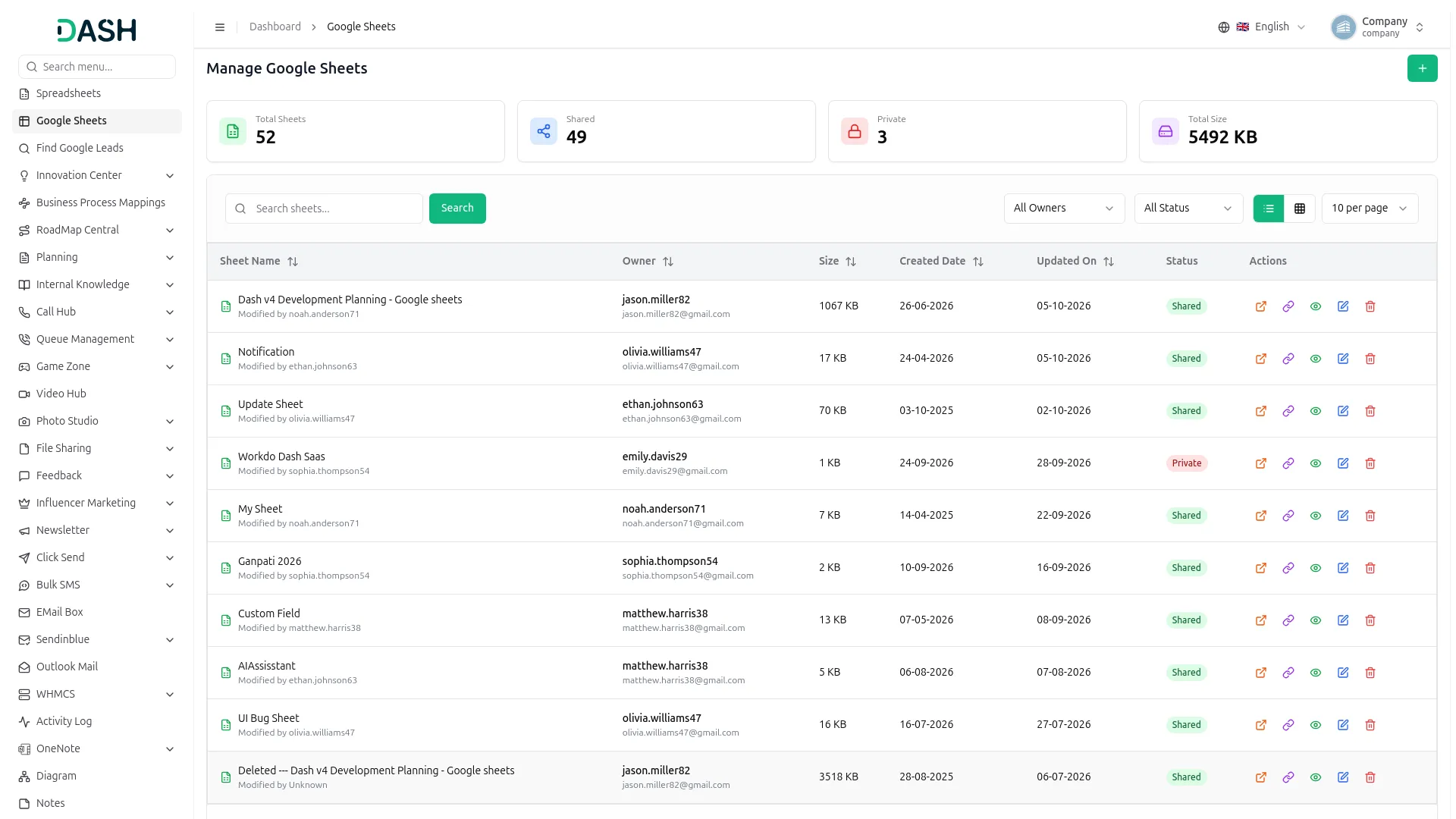Sort by Sheet Name column arrows
Screen dimensions: 1456x819
pos(293,262)
